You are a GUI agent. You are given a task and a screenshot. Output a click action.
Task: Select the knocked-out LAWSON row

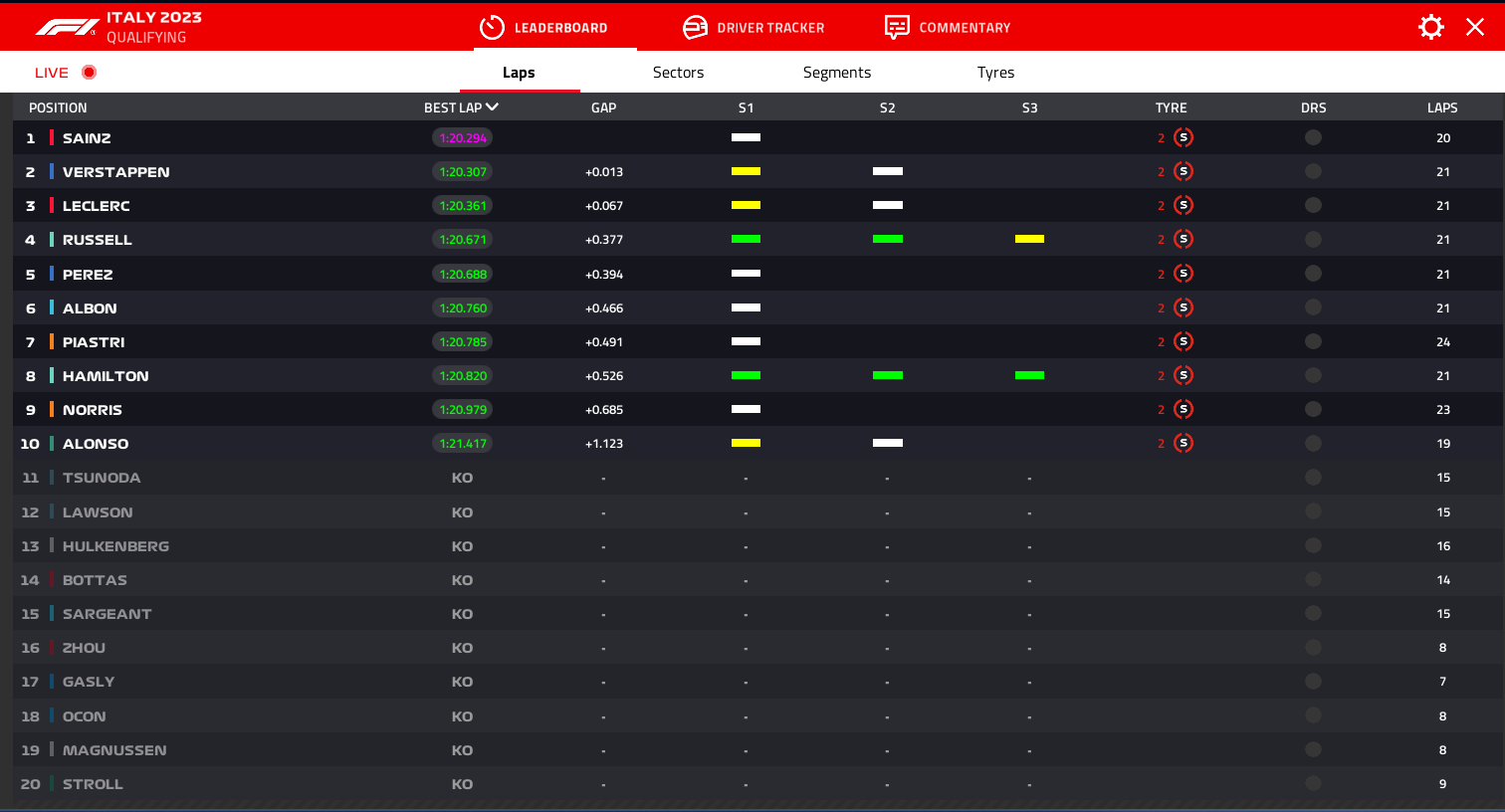click(x=756, y=511)
